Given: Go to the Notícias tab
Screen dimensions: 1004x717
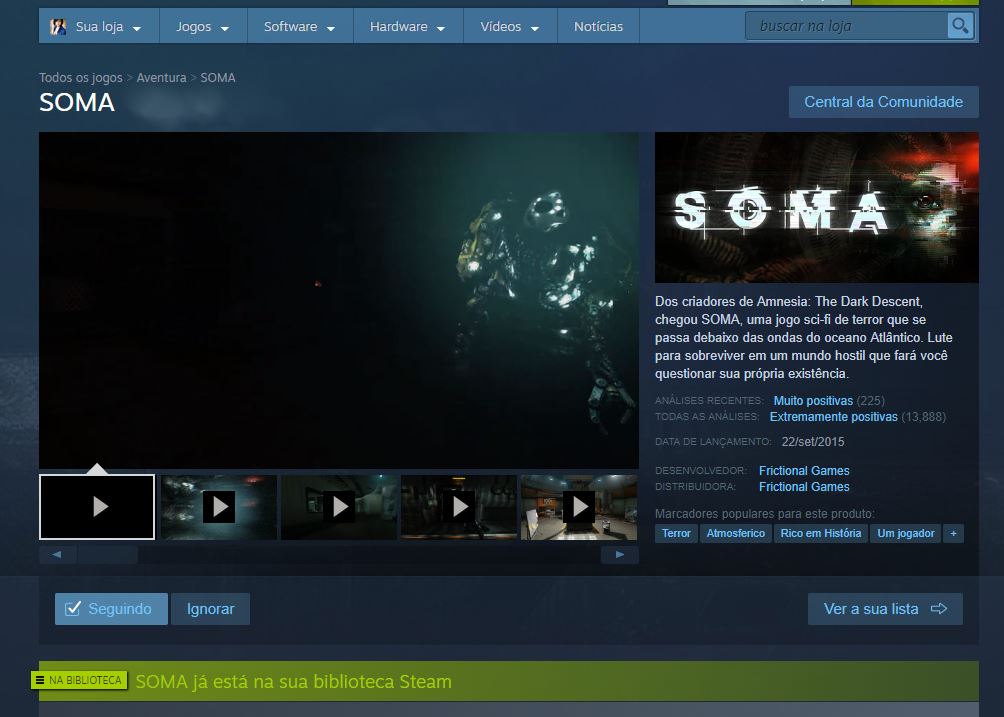Looking at the screenshot, I should [598, 26].
